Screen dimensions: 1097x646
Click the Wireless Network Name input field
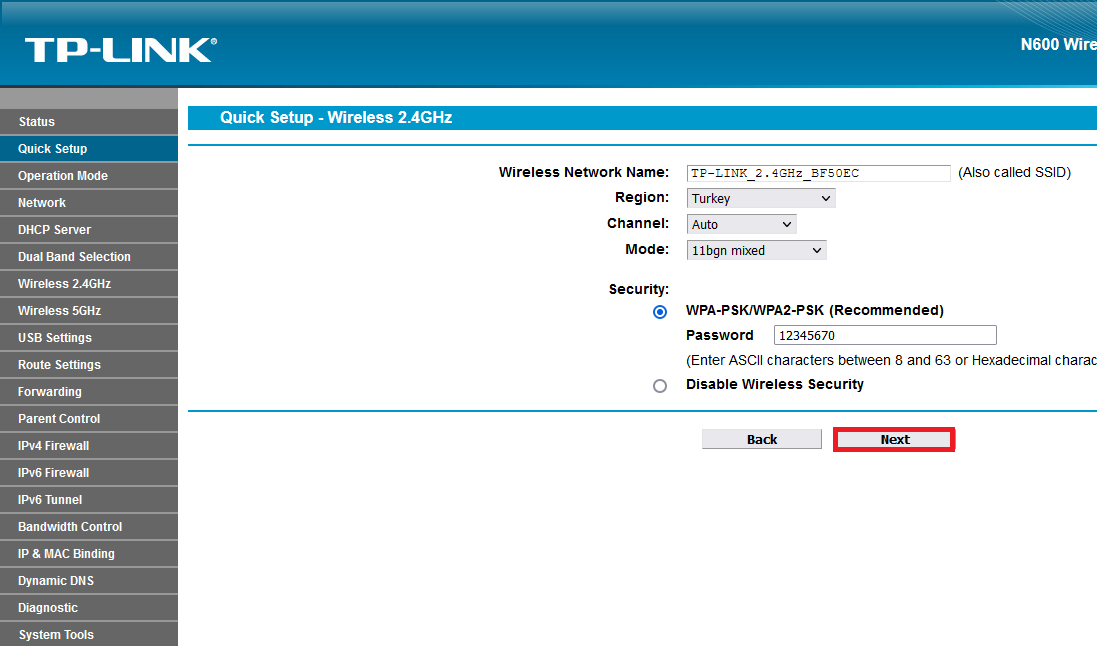click(817, 173)
